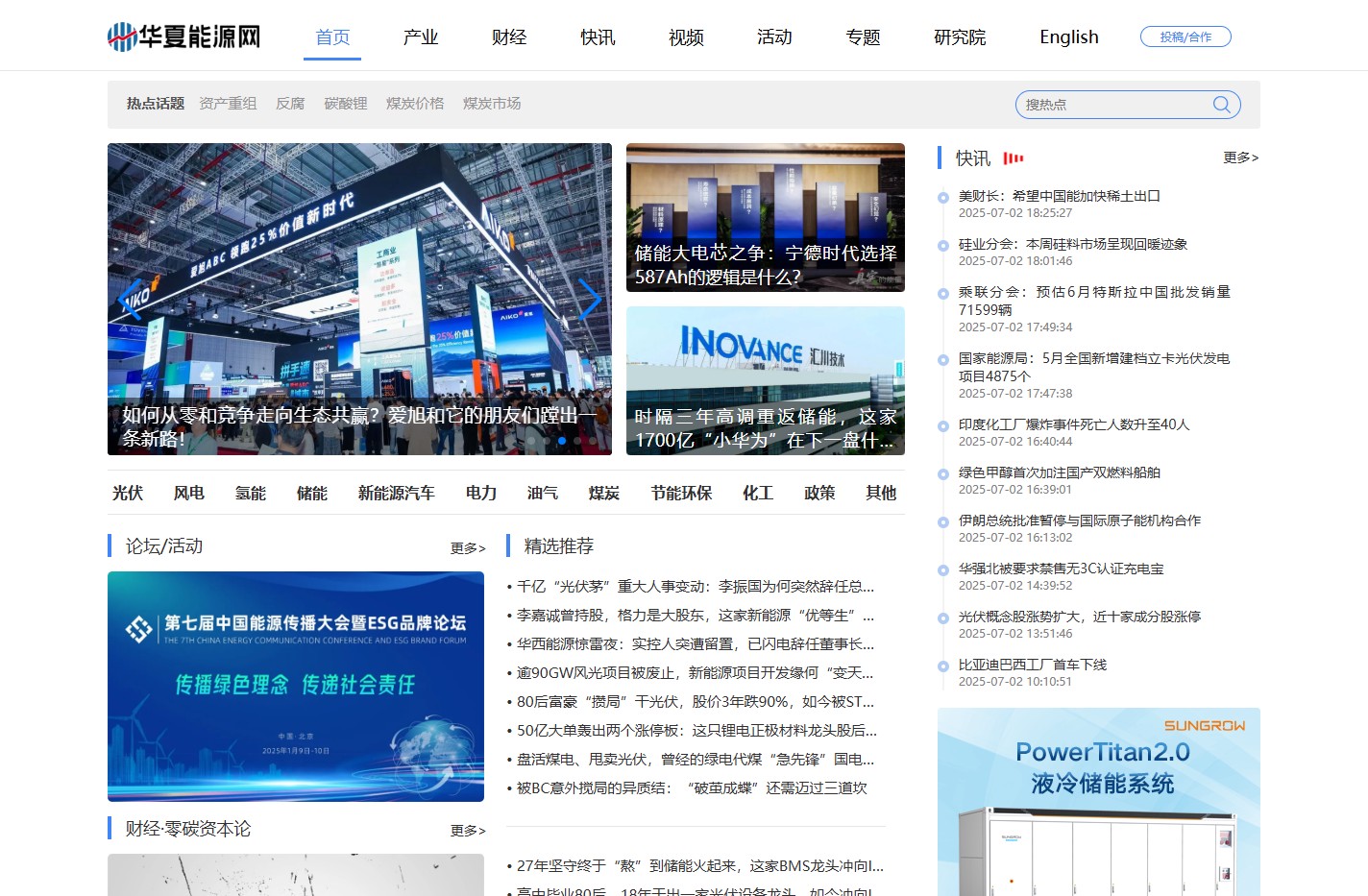
Task: Open the 电力 category
Action: click(x=481, y=493)
